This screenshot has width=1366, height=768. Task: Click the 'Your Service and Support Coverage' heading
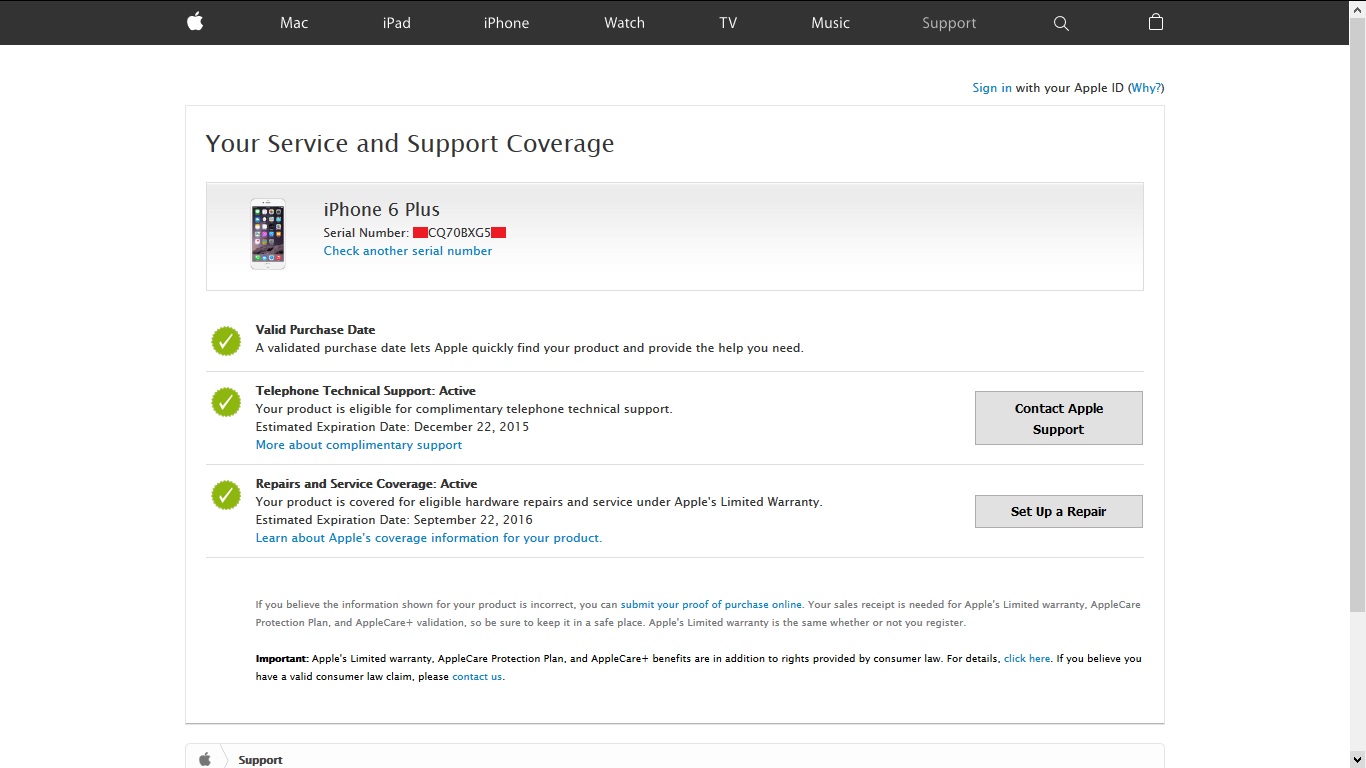pyautogui.click(x=410, y=144)
